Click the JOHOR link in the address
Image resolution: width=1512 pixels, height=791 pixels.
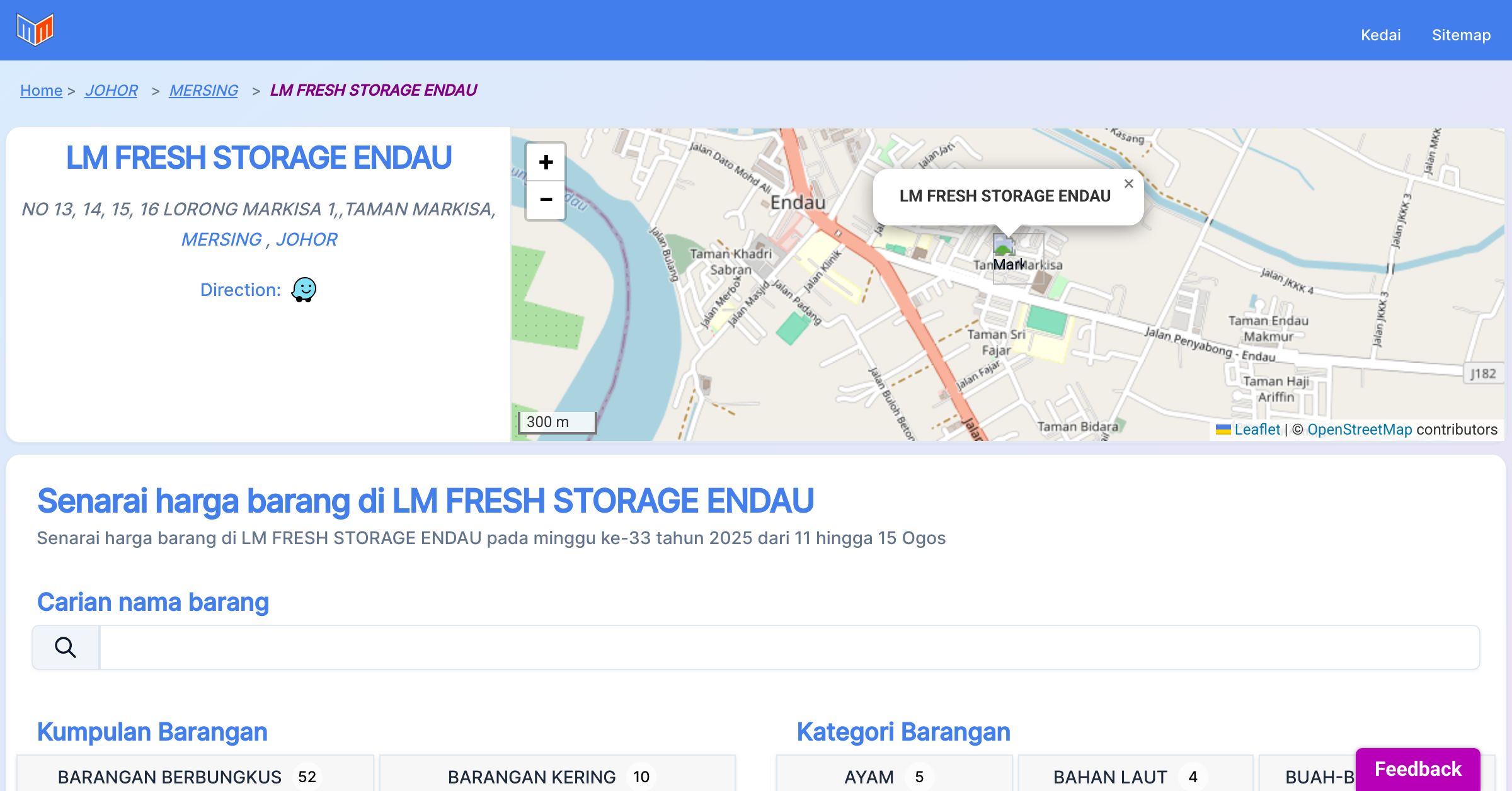306,239
